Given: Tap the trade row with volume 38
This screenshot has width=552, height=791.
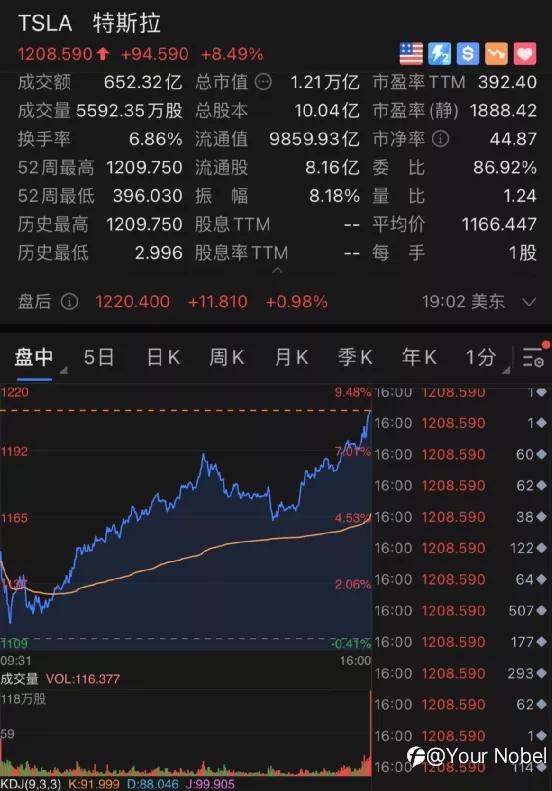Looking at the screenshot, I should (461, 517).
